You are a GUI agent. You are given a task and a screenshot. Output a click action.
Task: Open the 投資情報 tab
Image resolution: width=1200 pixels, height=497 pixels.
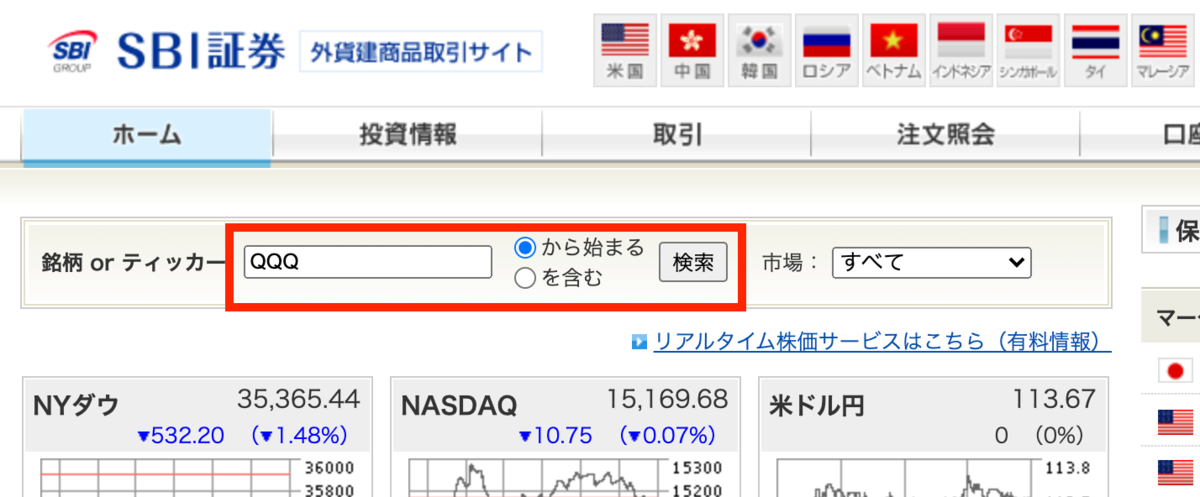click(407, 135)
